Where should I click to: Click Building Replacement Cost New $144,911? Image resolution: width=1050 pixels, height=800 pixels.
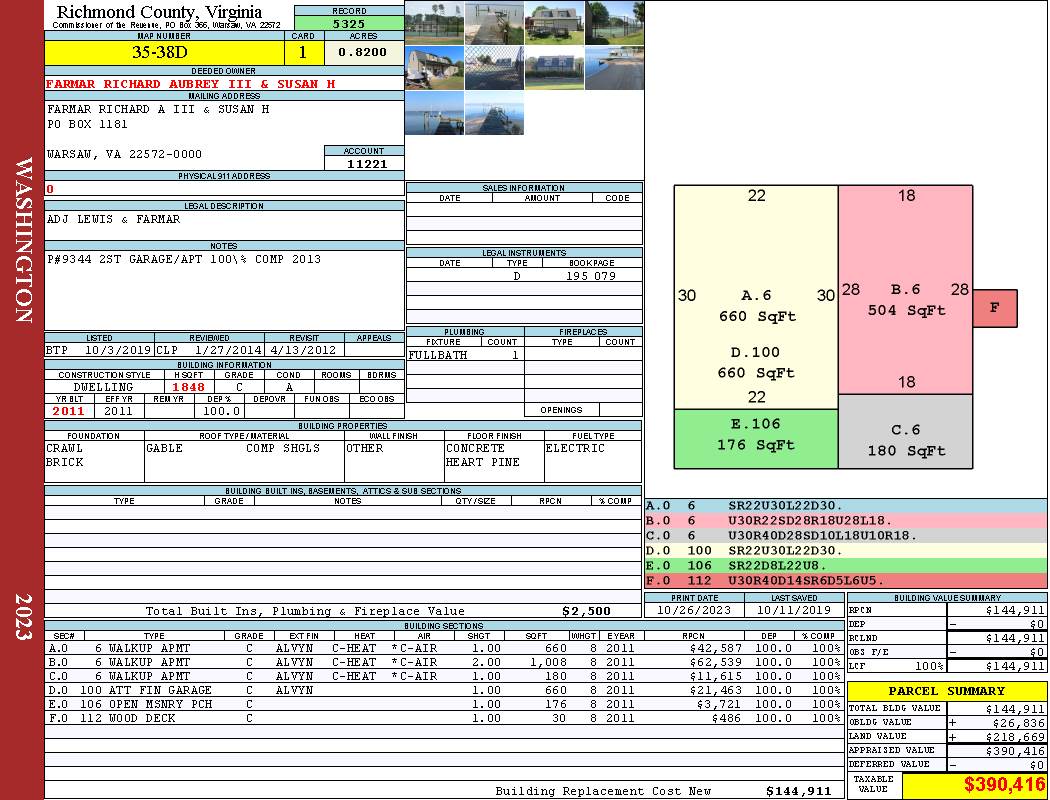click(x=798, y=791)
